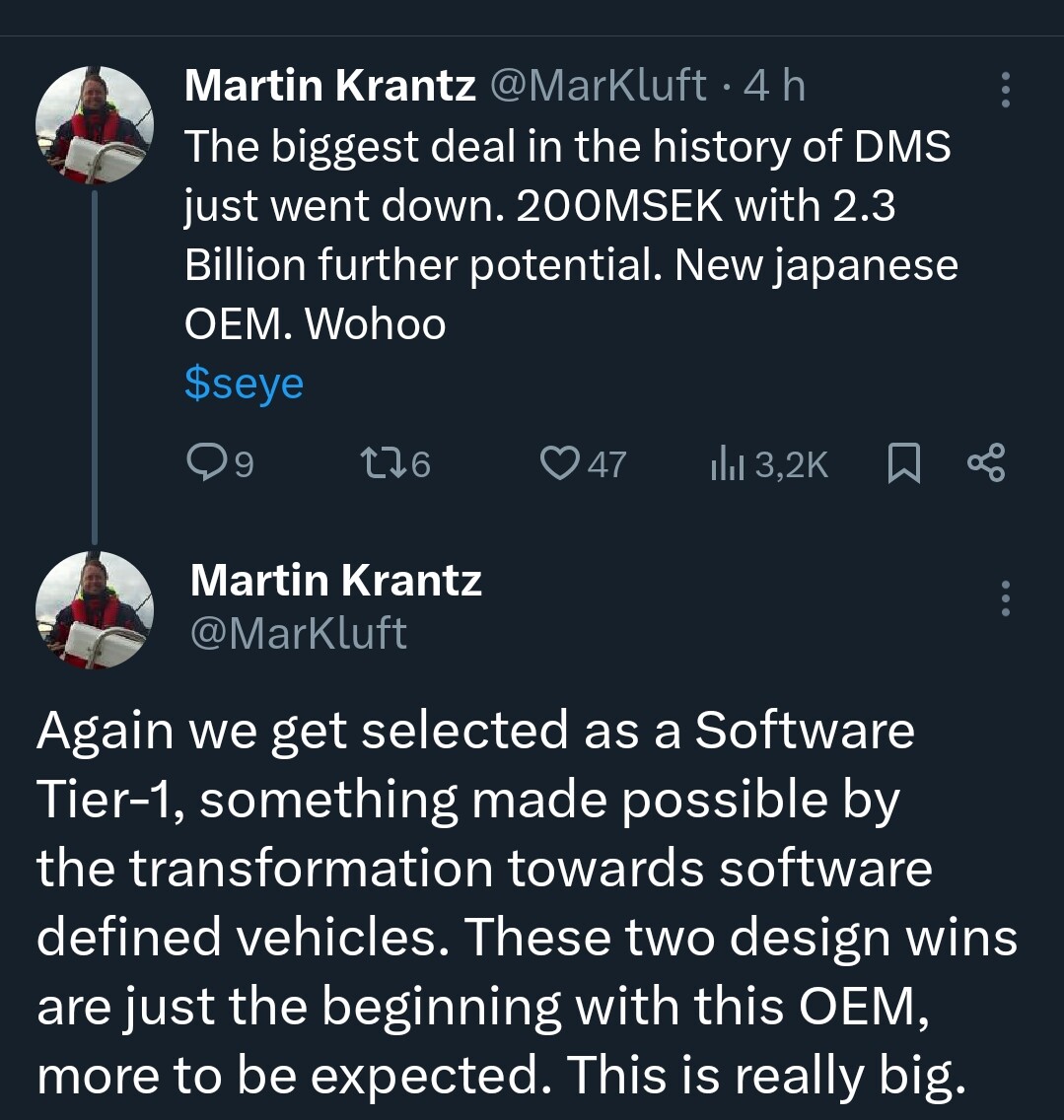The image size is (1064, 1120).
Task: Open Martin Krantz's name in the first tweet
Action: [329, 86]
